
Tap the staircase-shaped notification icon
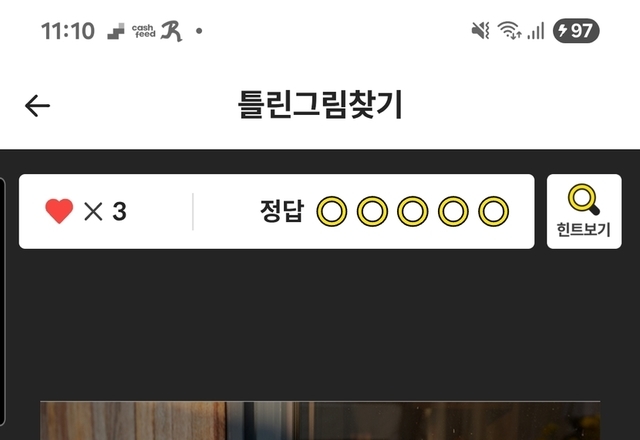[x=116, y=31]
